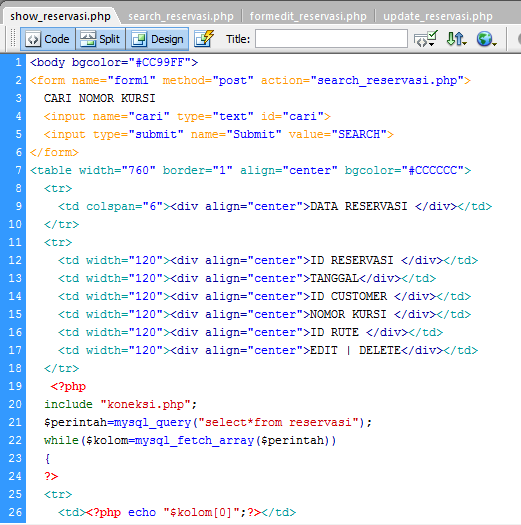Switch to Code view
This screenshot has height=525, width=521.
pyautogui.click(x=48, y=39)
